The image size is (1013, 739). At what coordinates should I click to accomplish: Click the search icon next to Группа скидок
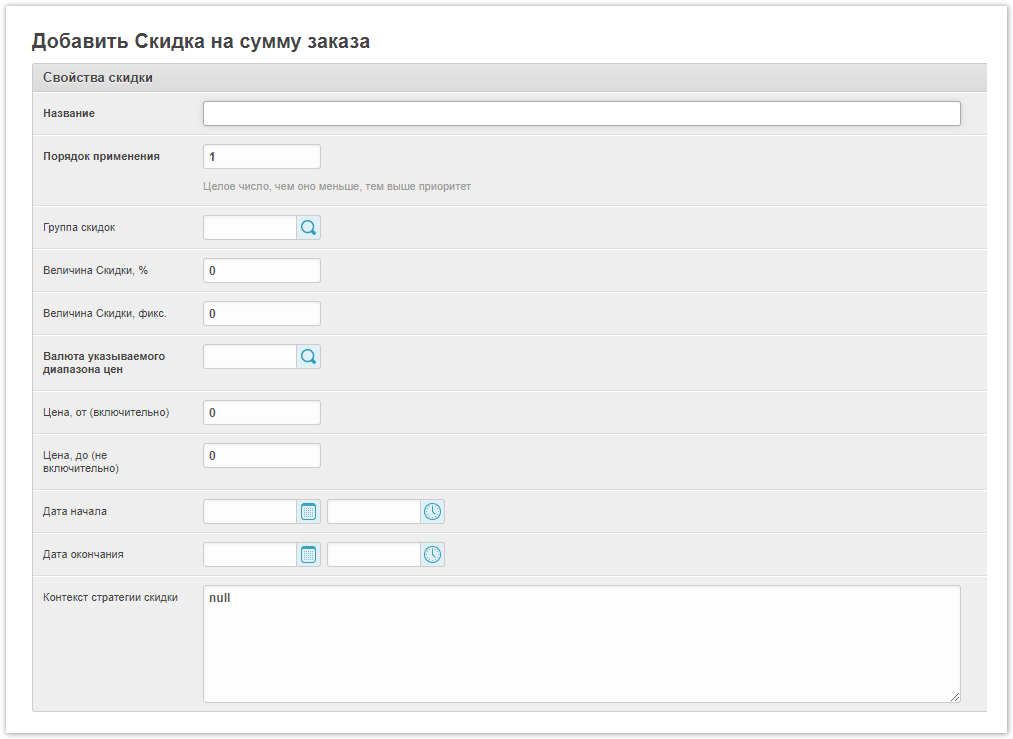(x=308, y=228)
